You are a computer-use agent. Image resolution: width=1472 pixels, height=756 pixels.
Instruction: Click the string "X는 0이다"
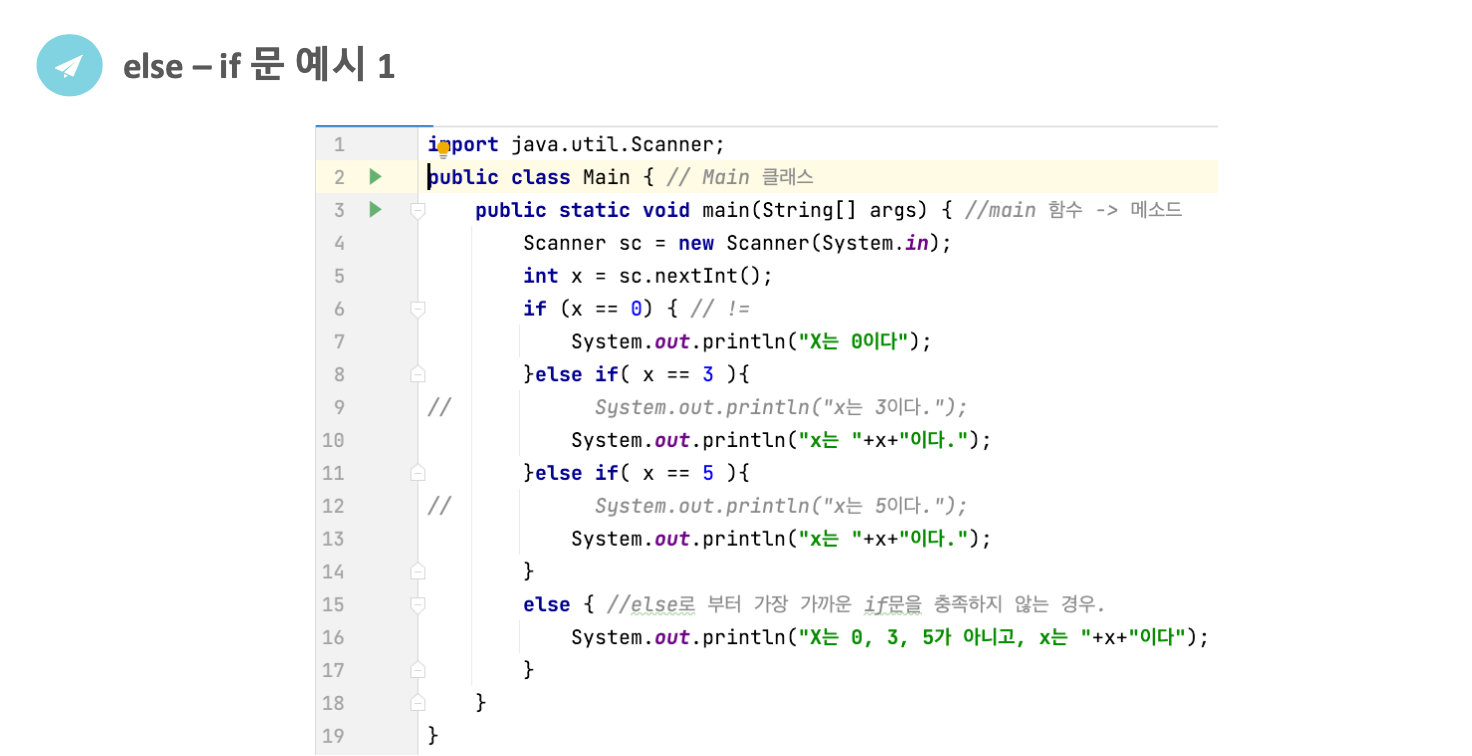[x=853, y=342]
